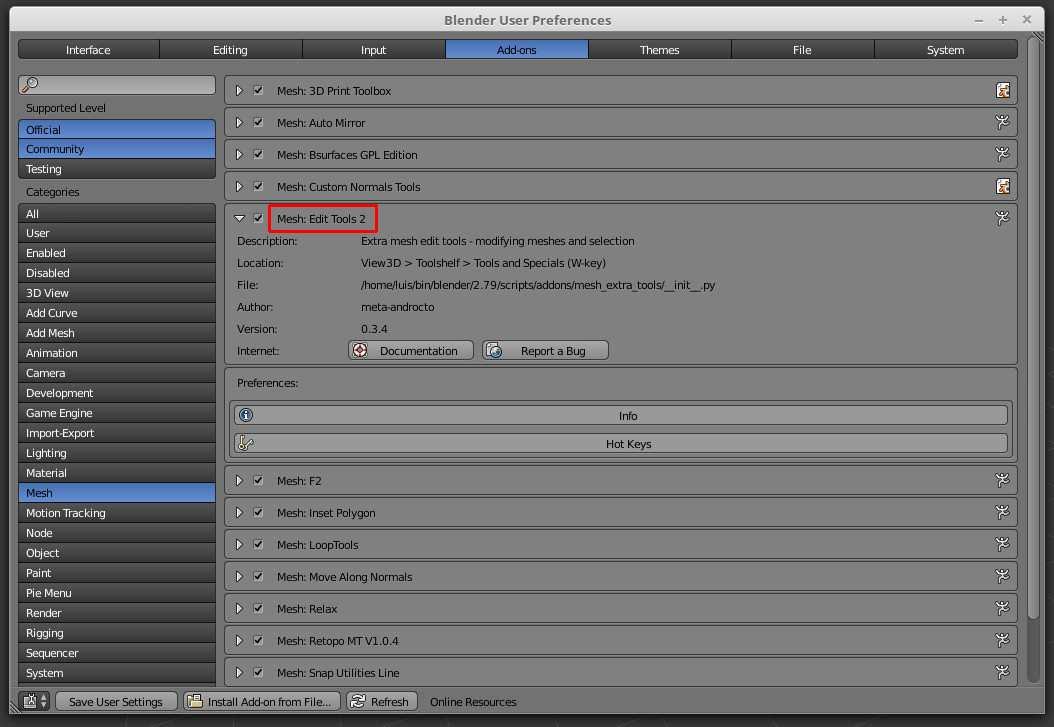Image resolution: width=1054 pixels, height=727 pixels.
Task: Refresh the add-ons list
Action: click(x=382, y=701)
